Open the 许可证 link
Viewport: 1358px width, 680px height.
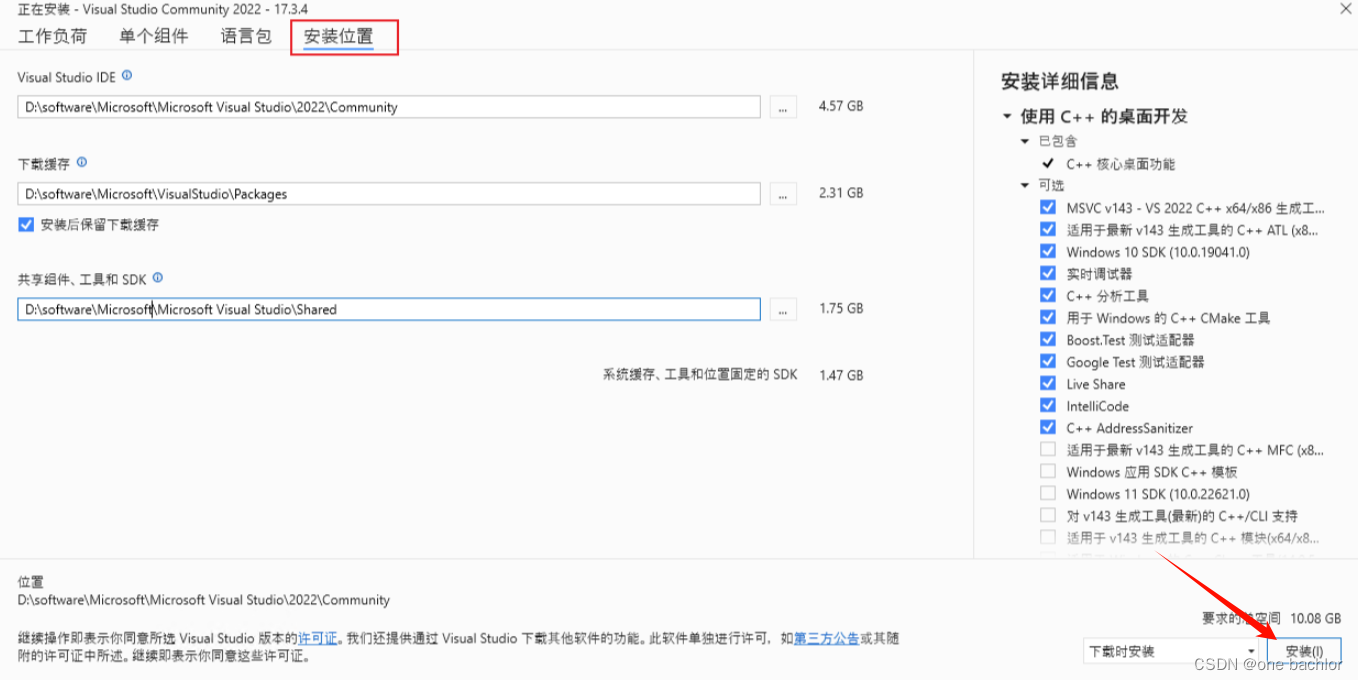click(x=318, y=638)
